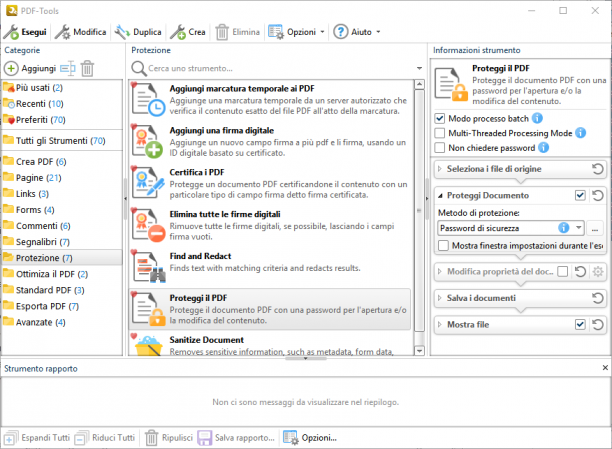
Task: Duplicate the tool with Duplica
Action: 138,32
